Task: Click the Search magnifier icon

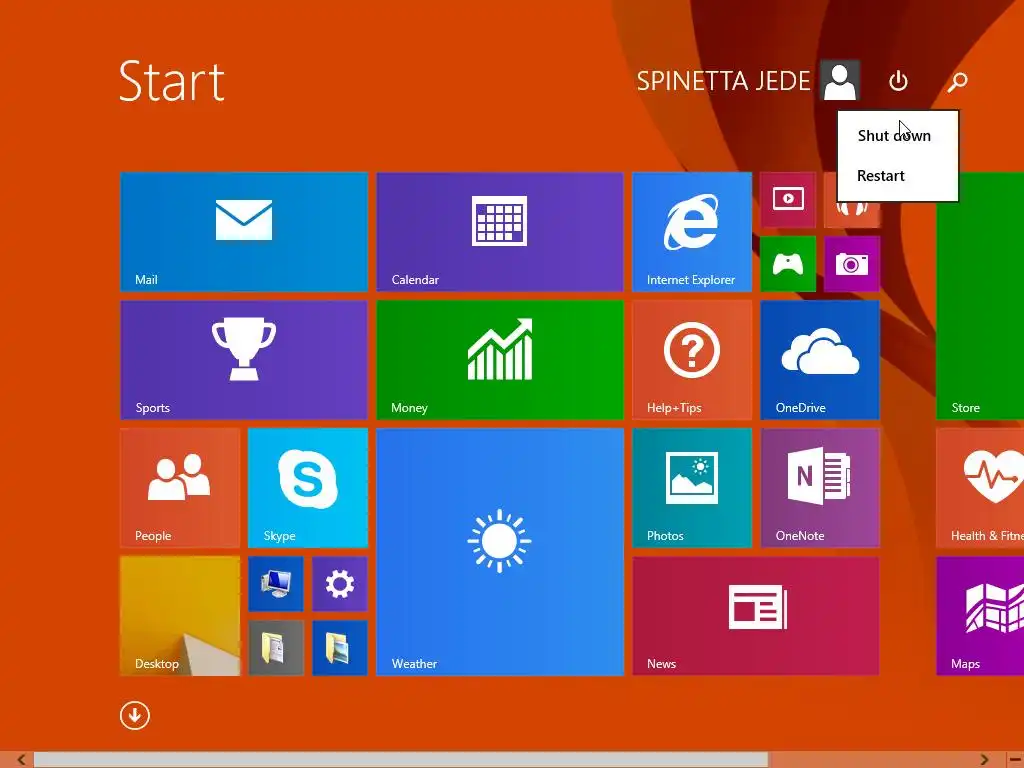Action: click(957, 81)
